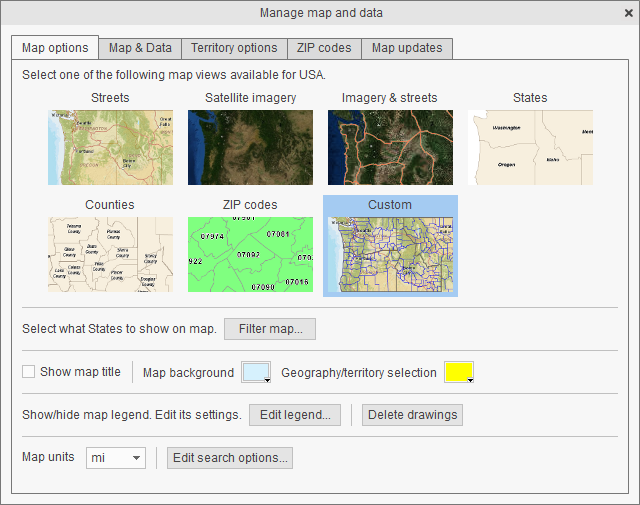
Task: Open the Map background color picker
Action: 256,373
